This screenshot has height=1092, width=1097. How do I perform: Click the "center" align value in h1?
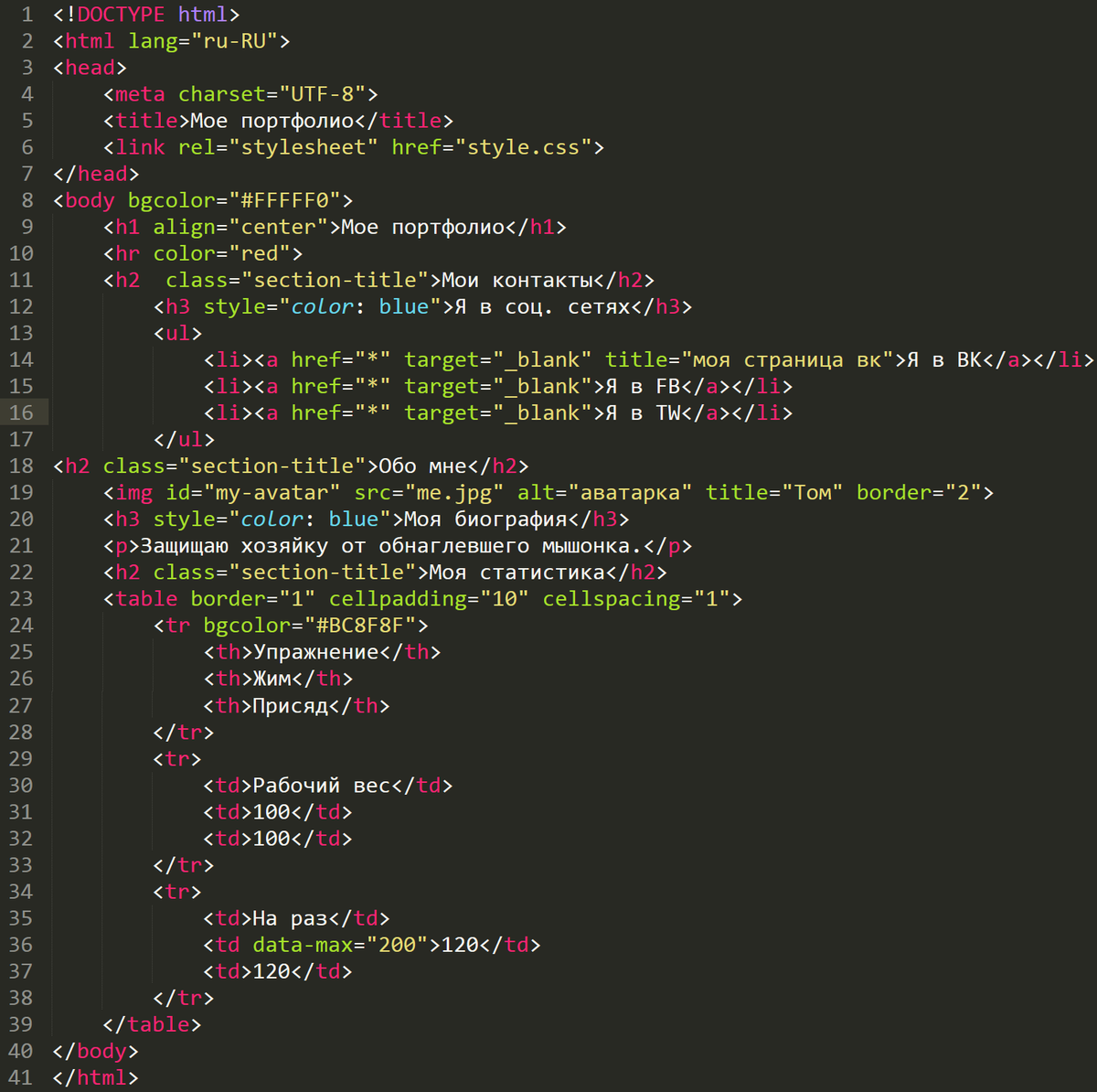point(279,227)
